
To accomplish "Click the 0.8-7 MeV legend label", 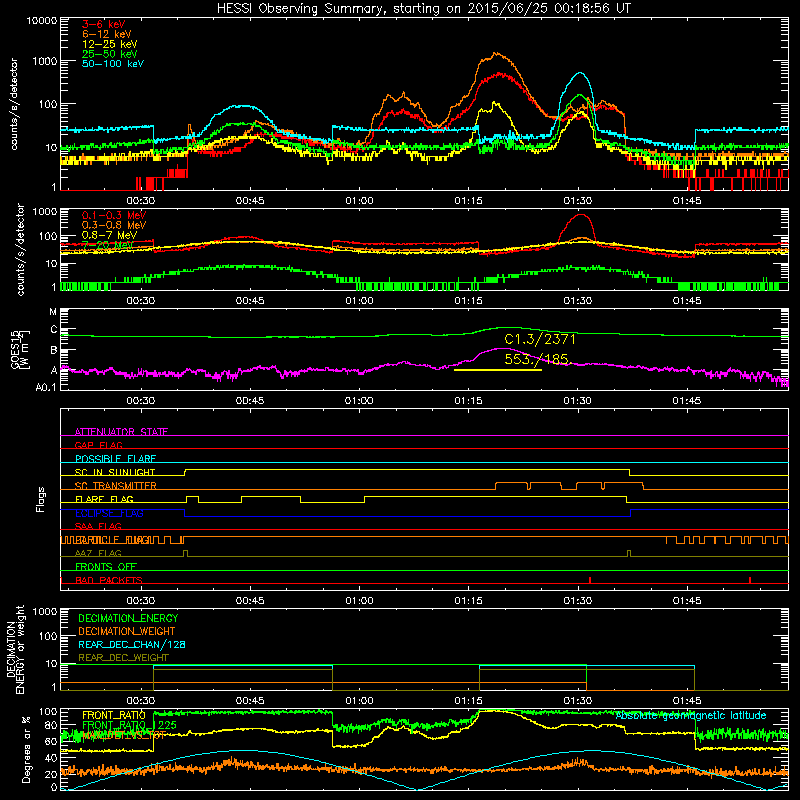I will click(109, 235).
